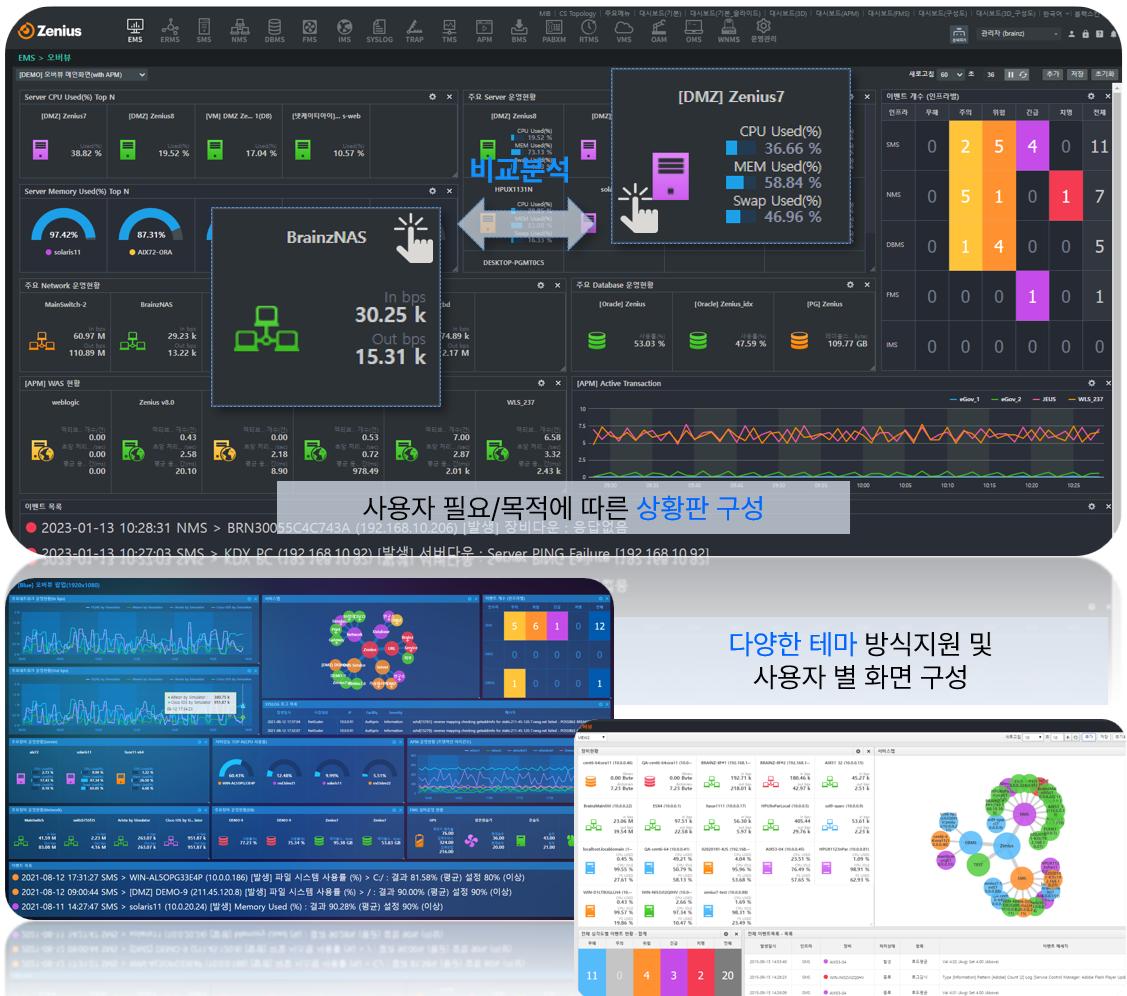Open the SMS server module icon
The image size is (1127, 996).
coord(204,31)
